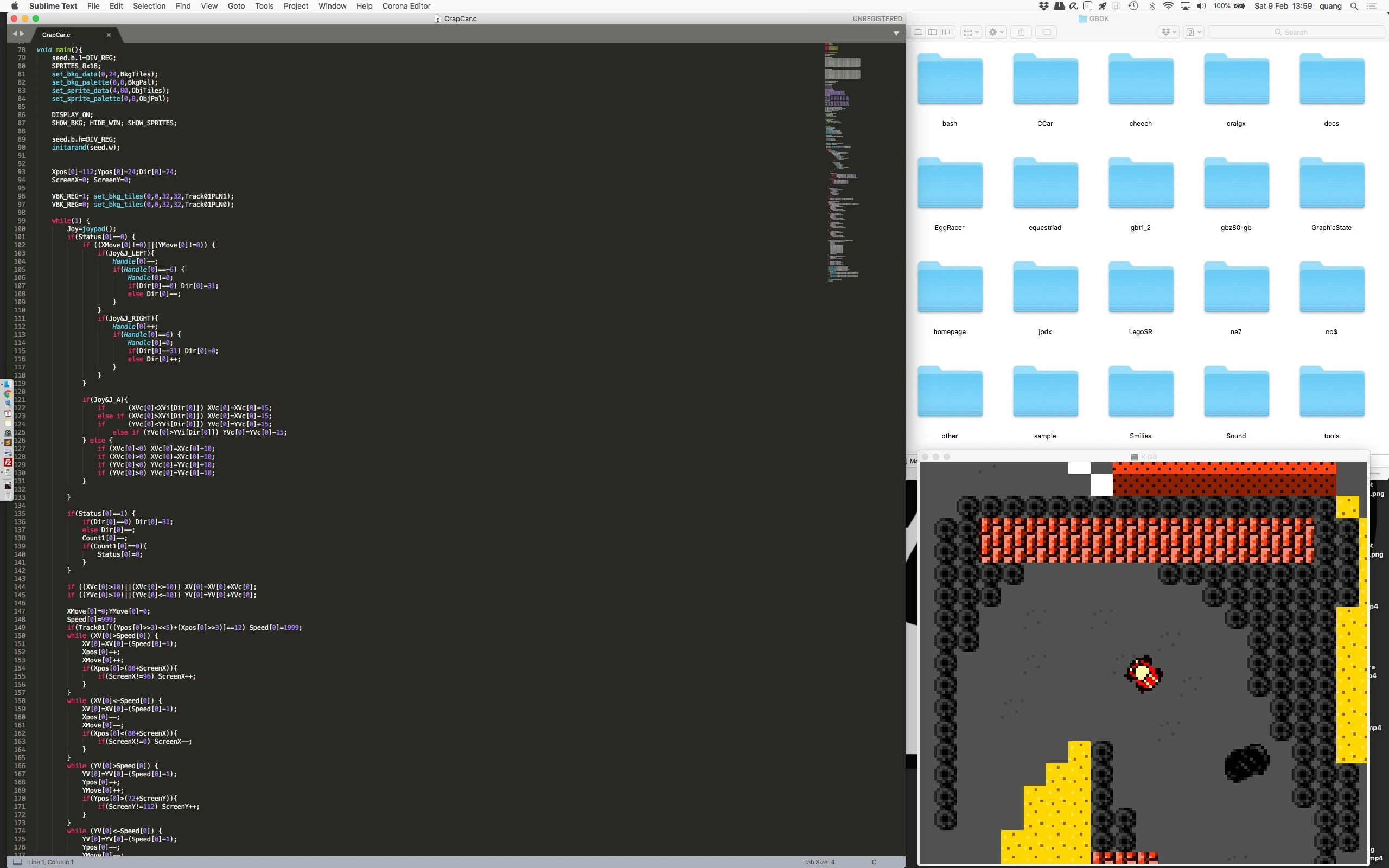Image resolution: width=1389 pixels, height=868 pixels.
Task: Toggle Wi-Fi menu bar icon
Action: point(1168,6)
